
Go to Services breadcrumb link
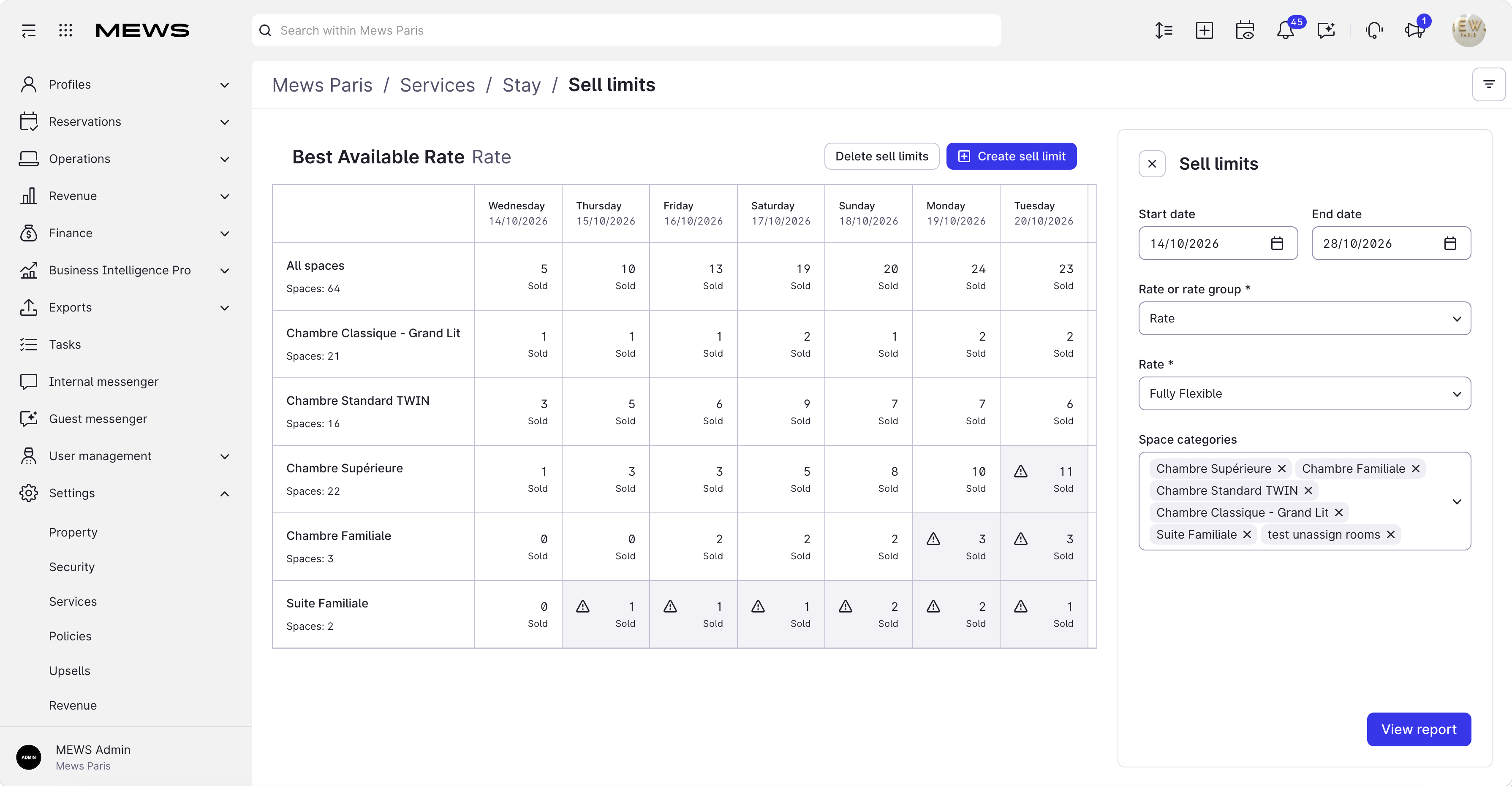click(437, 85)
